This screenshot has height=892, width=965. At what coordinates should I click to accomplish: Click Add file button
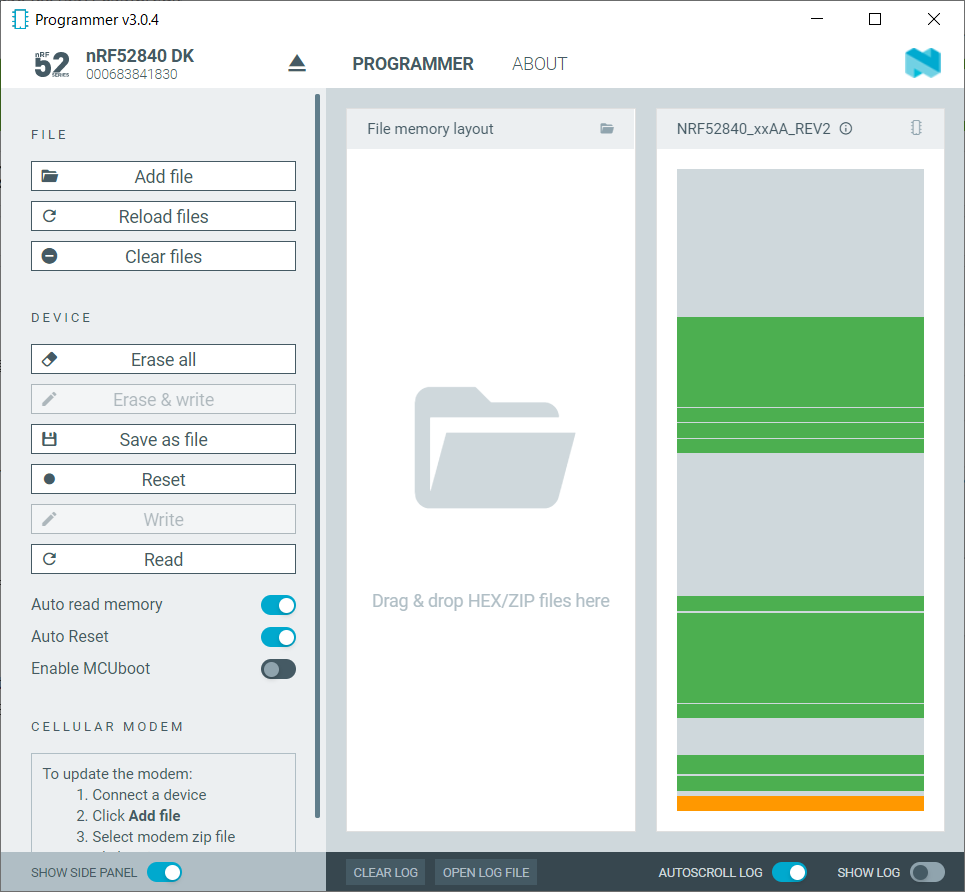pos(163,176)
